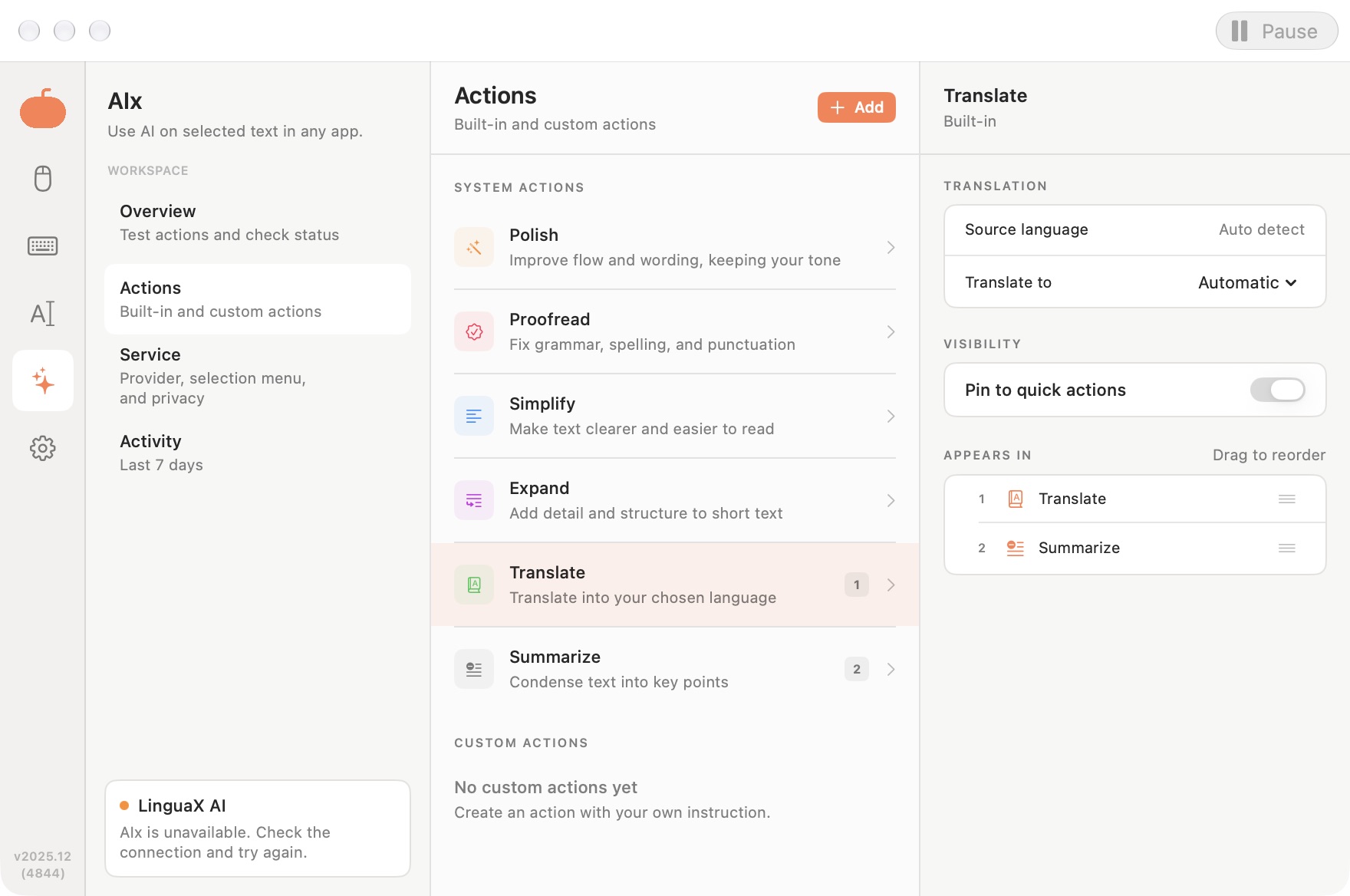The height and width of the screenshot is (896, 1350).
Task: Open the Service workspace section
Action: point(258,376)
